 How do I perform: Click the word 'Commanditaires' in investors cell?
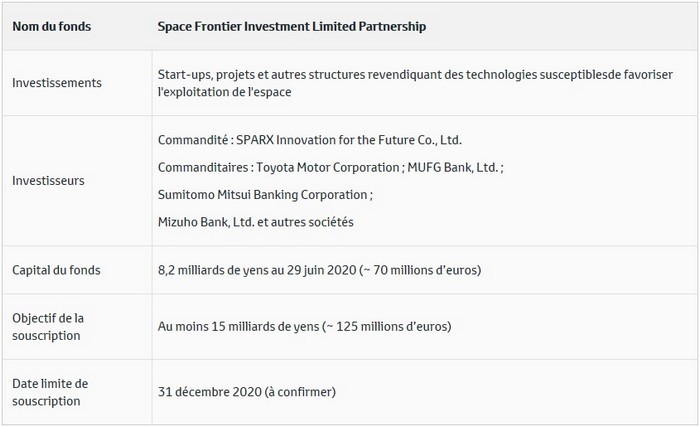(203, 167)
